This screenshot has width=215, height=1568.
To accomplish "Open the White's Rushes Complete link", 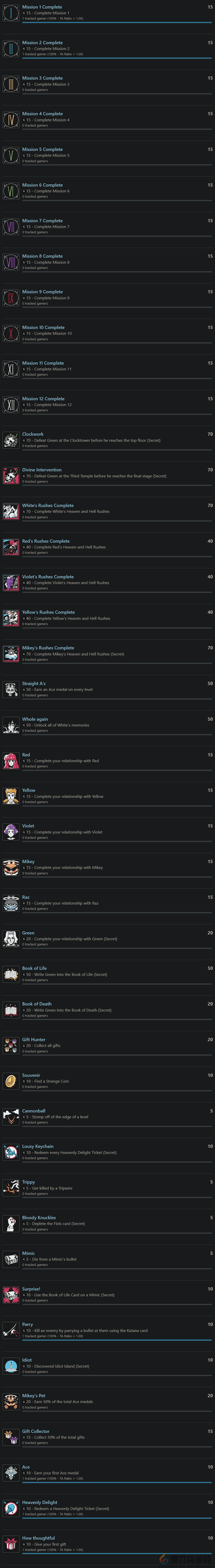I will [48, 505].
